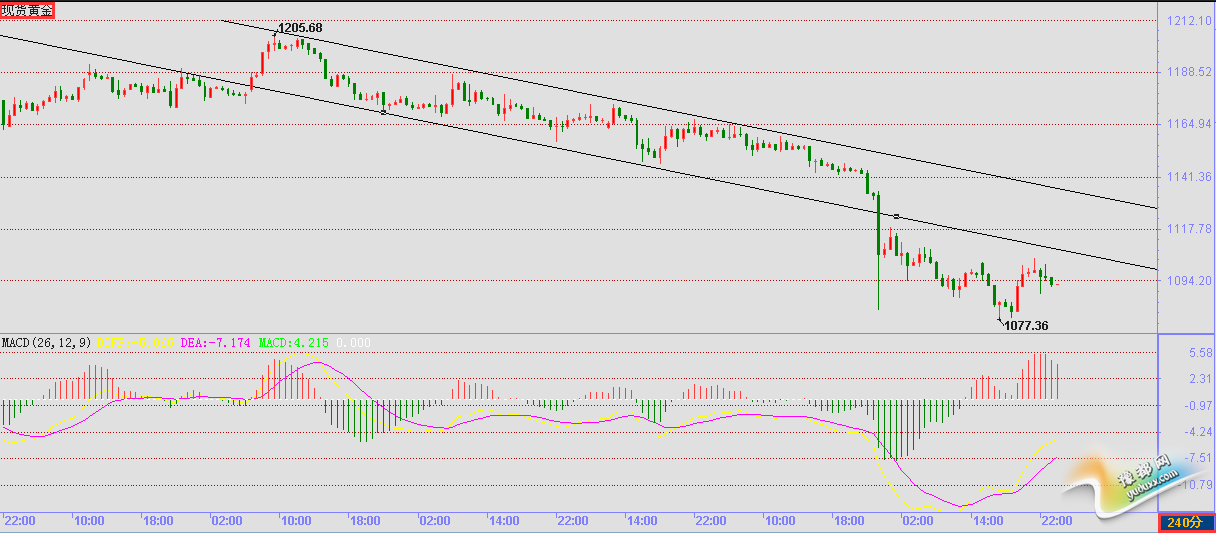Click the MACD(26,12,9) indicator title
Viewport: 1216px width, 533px height.
coord(46,343)
